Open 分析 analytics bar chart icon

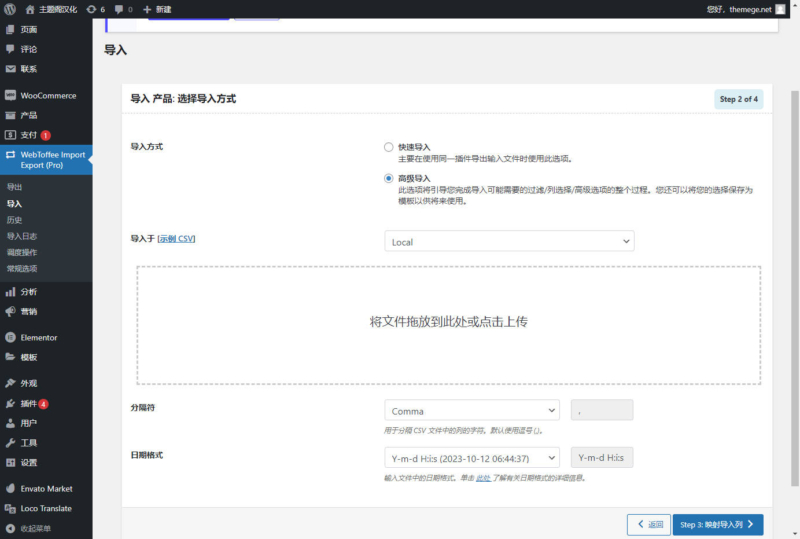point(10,292)
